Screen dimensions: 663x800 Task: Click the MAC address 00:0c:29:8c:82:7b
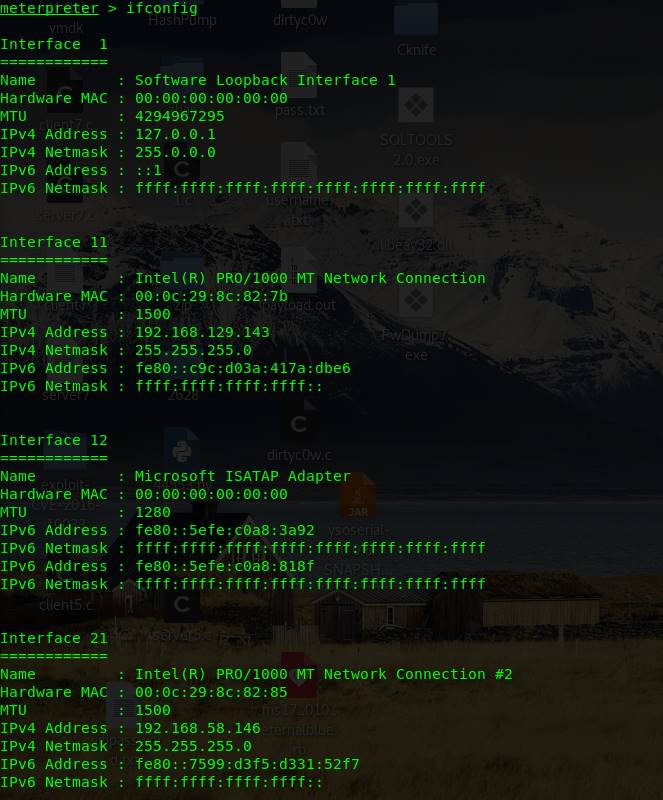coord(211,296)
